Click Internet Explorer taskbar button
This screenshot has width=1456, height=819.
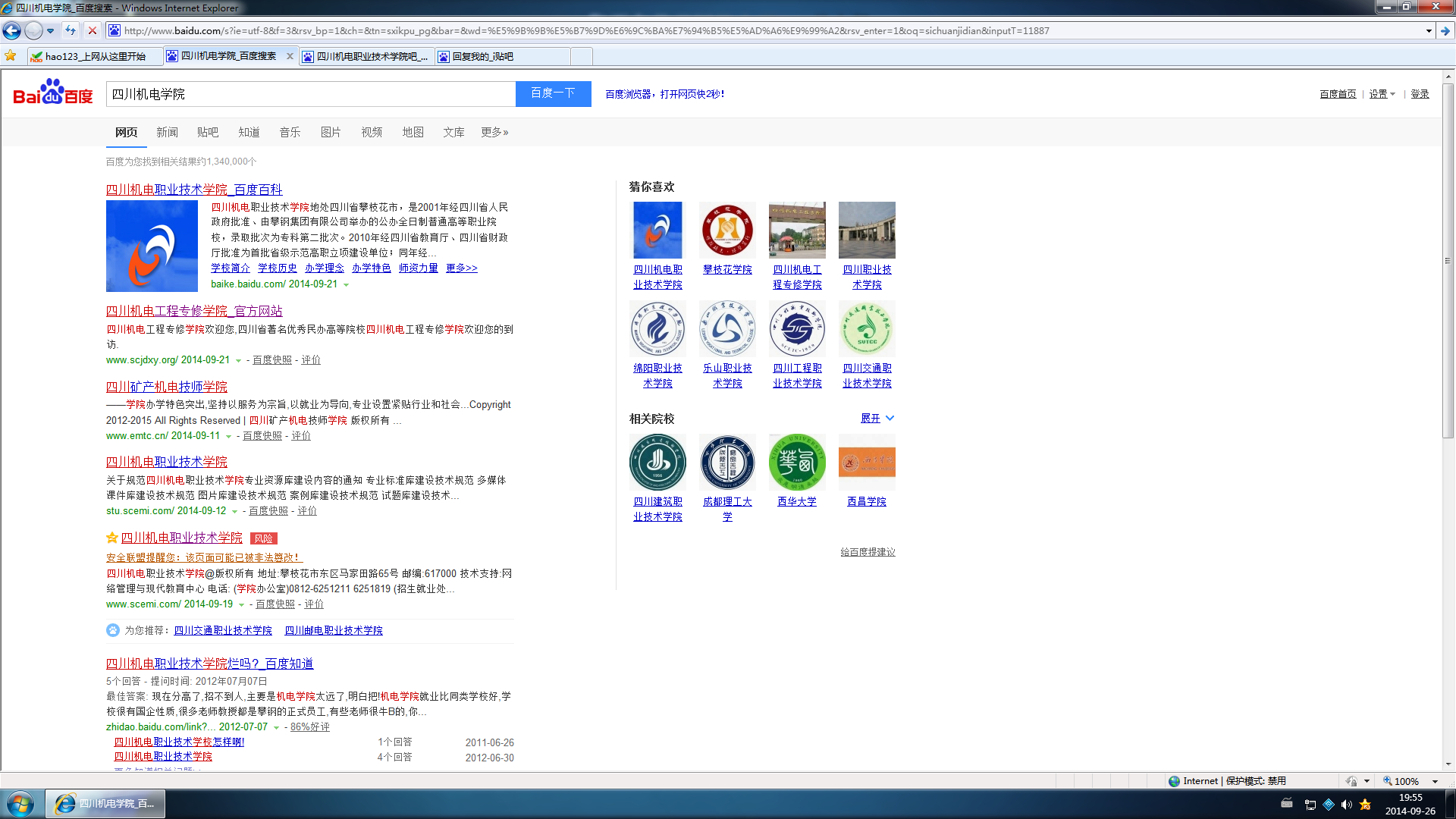(x=105, y=803)
